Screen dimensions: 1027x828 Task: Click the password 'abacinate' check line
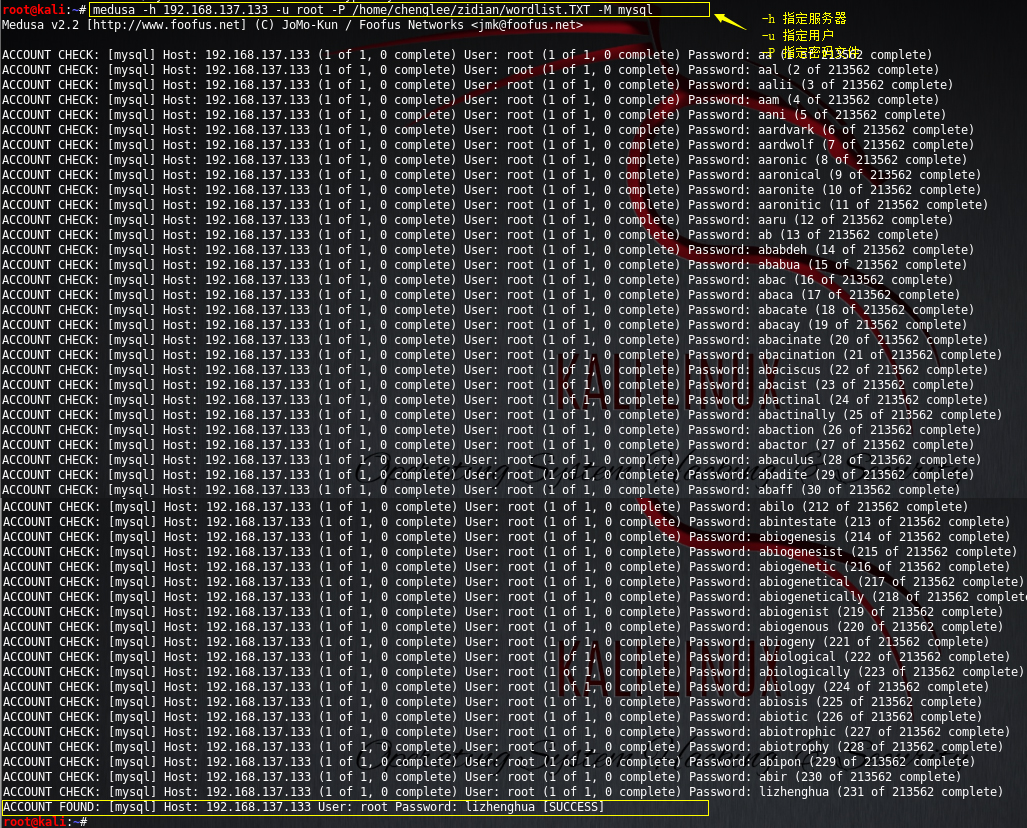(495, 340)
